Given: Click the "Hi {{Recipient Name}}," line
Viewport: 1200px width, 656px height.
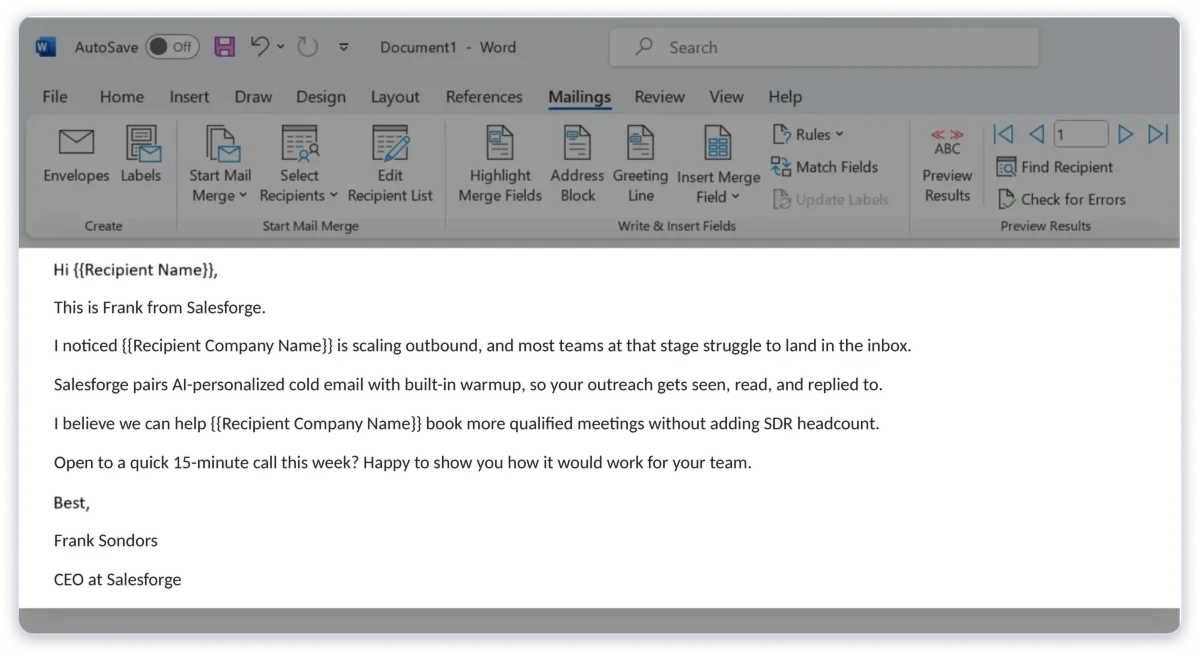Looking at the screenshot, I should point(135,270).
